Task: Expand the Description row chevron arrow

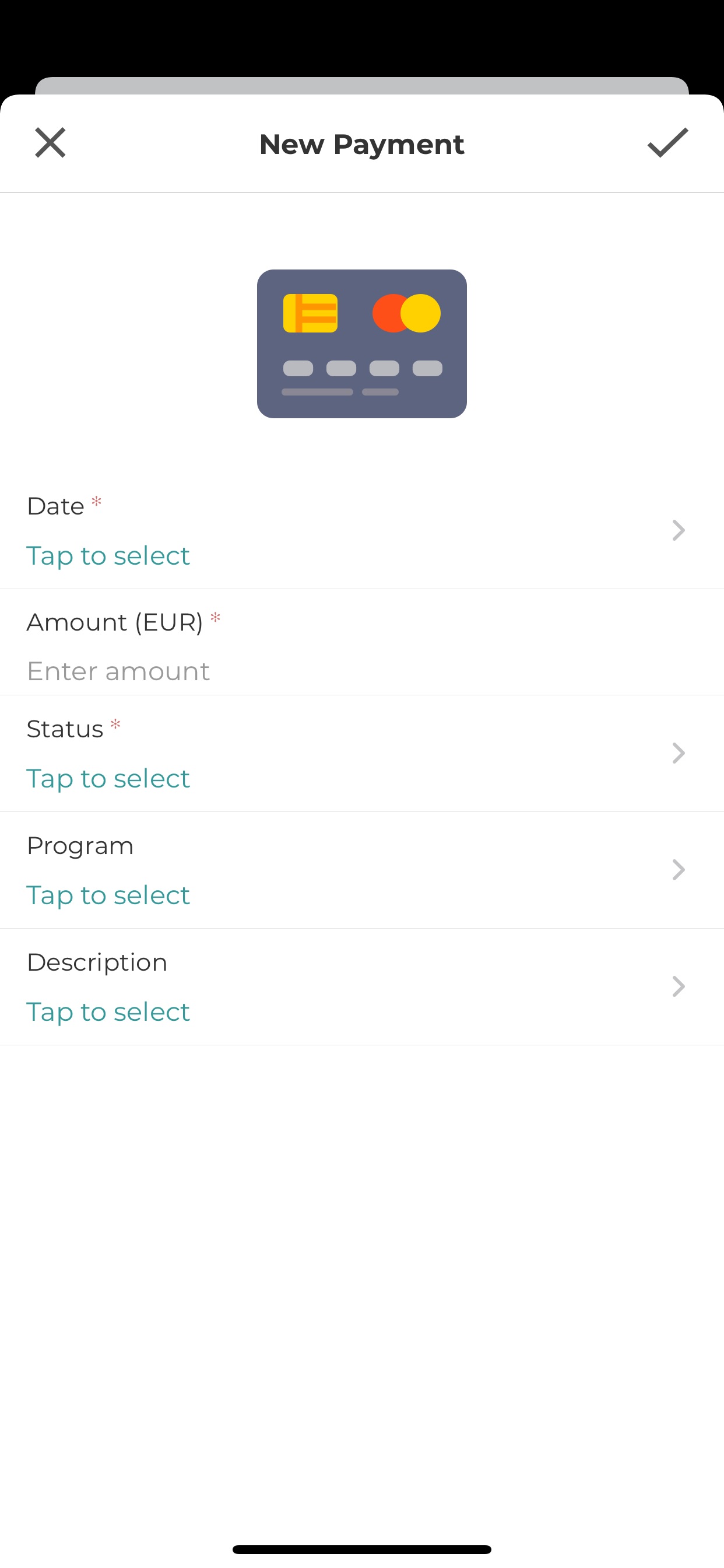Action: [679, 986]
